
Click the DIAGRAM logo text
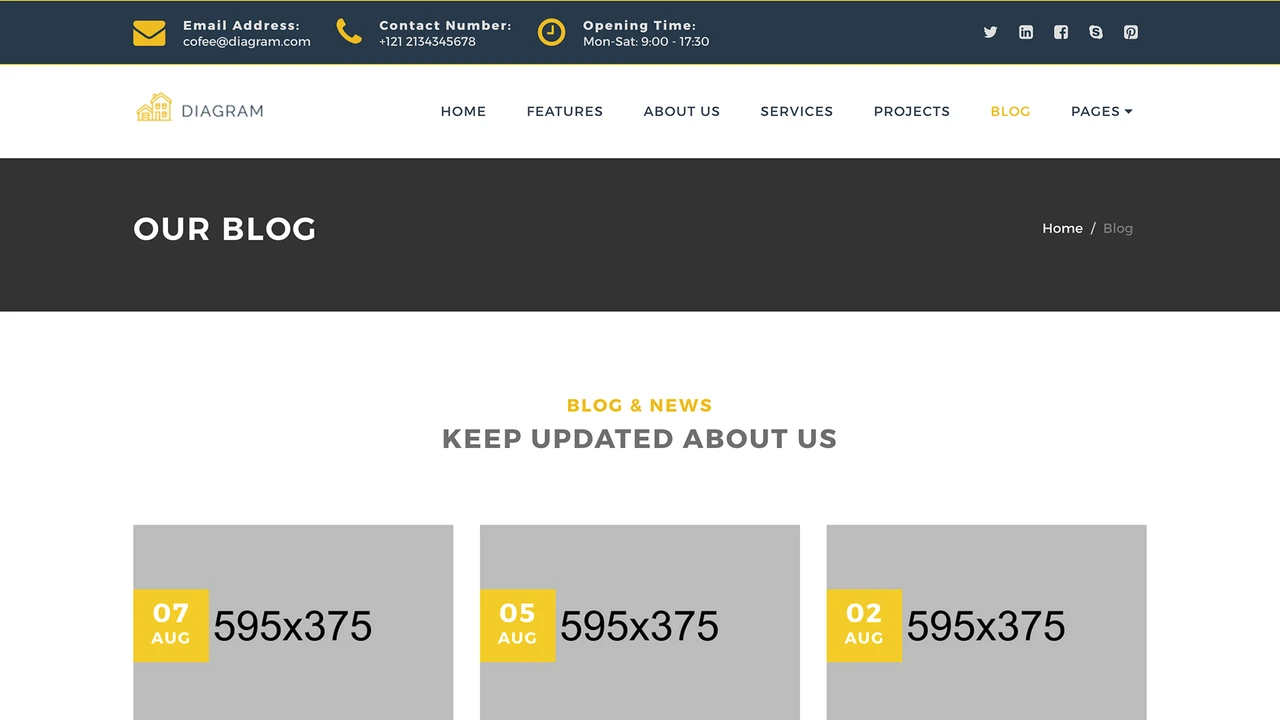[222, 111]
